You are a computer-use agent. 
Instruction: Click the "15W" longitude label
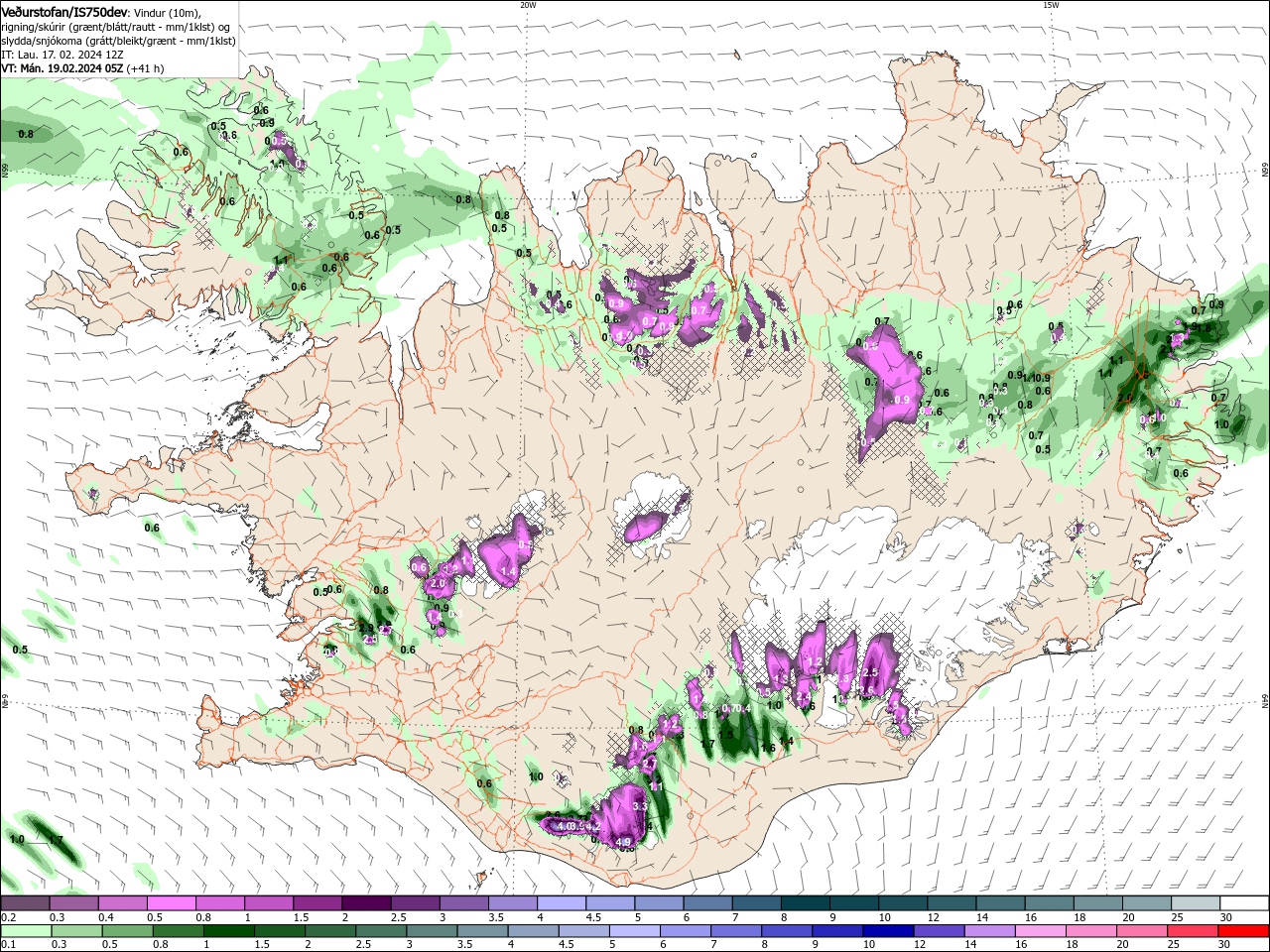1051,5
